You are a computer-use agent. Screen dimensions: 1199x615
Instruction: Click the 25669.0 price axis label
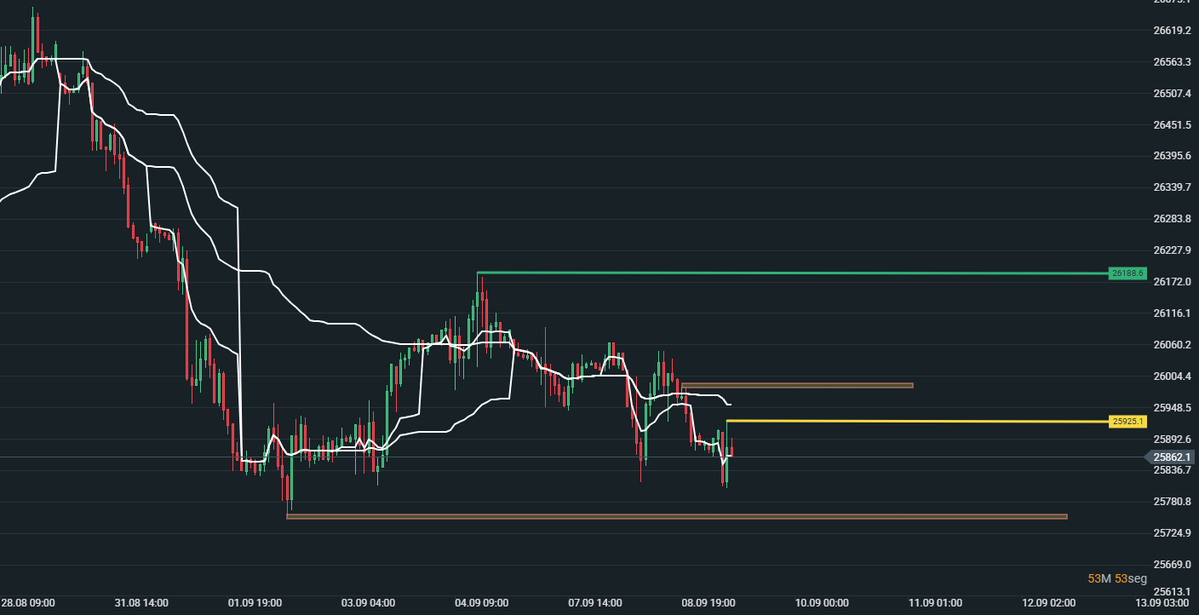click(x=1171, y=565)
